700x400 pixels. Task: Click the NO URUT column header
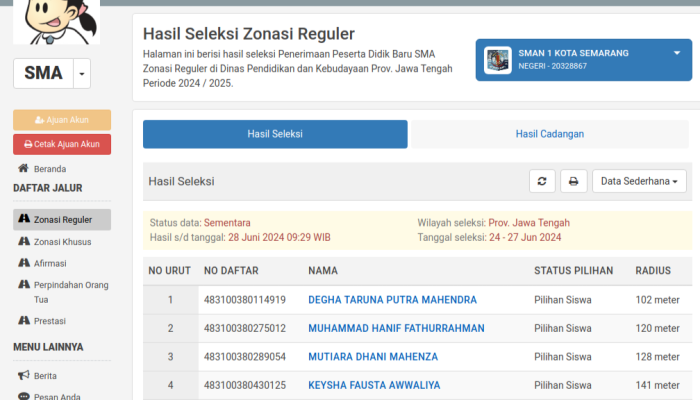point(170,271)
